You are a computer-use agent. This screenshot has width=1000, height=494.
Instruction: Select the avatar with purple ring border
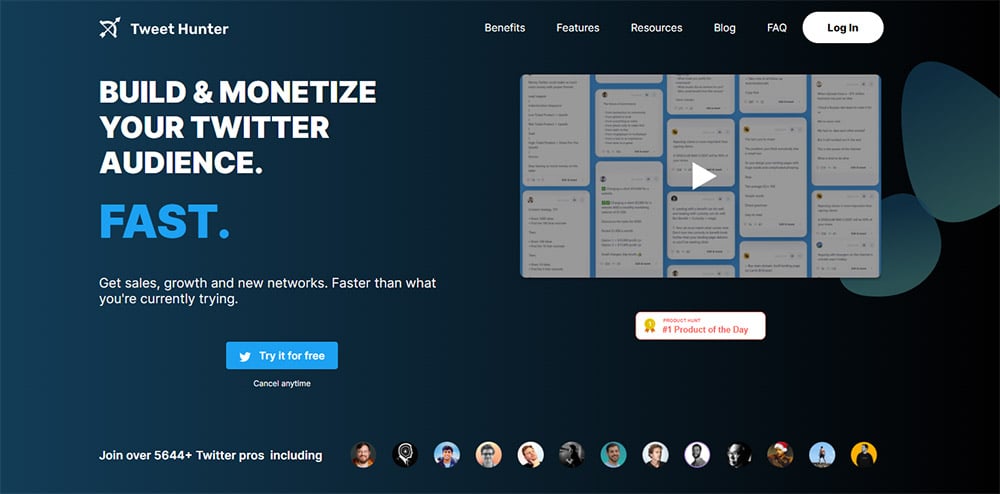pos(697,455)
